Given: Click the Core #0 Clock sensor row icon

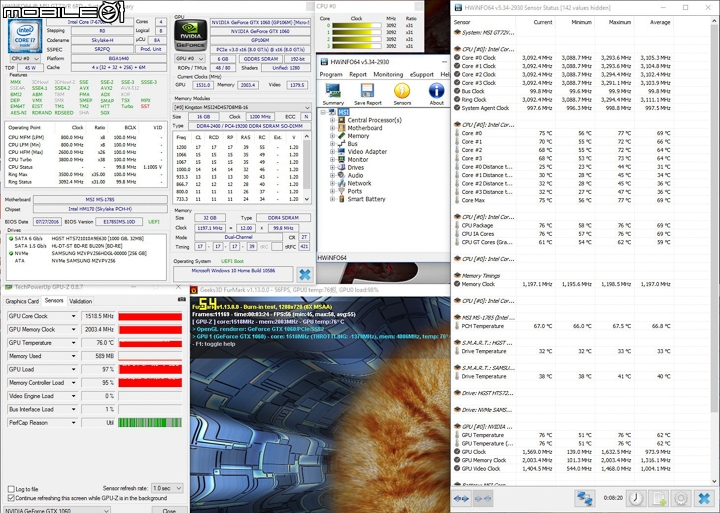Looking at the screenshot, I should (x=457, y=58).
